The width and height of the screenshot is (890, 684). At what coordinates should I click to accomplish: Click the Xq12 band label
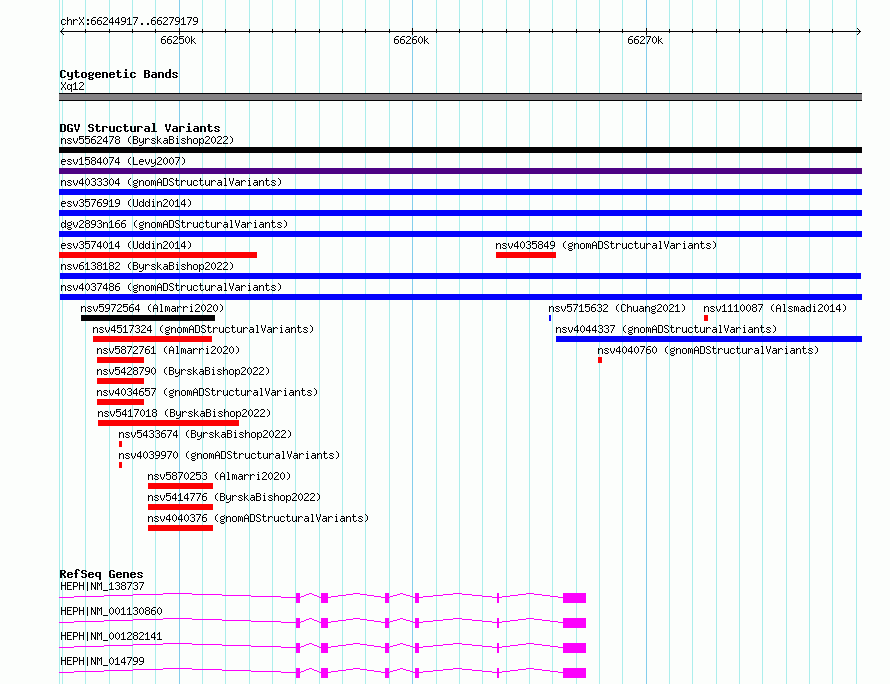[72, 86]
